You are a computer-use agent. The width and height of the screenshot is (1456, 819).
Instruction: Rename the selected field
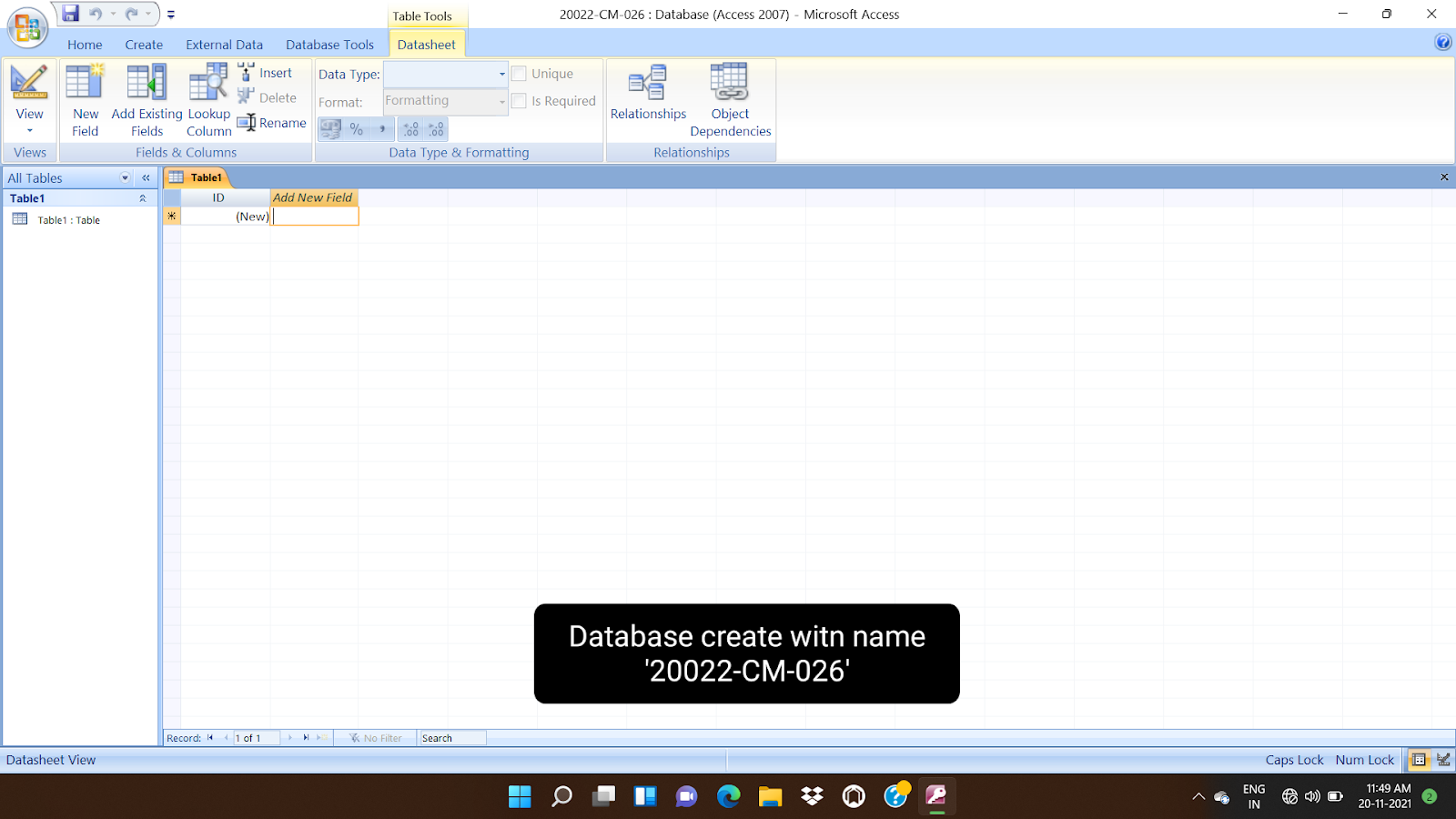point(272,123)
